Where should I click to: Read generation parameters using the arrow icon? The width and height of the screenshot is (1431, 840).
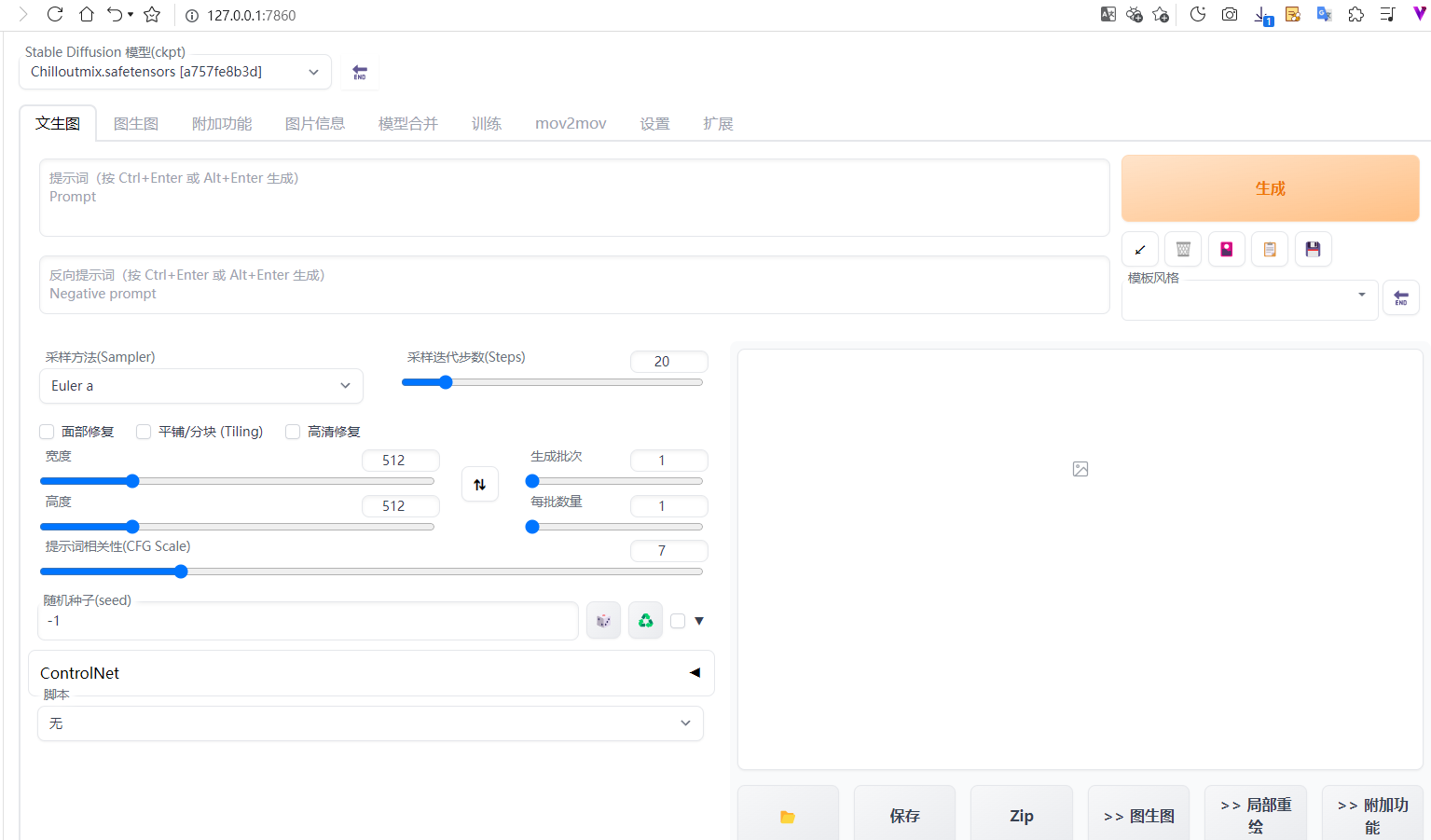(1139, 249)
